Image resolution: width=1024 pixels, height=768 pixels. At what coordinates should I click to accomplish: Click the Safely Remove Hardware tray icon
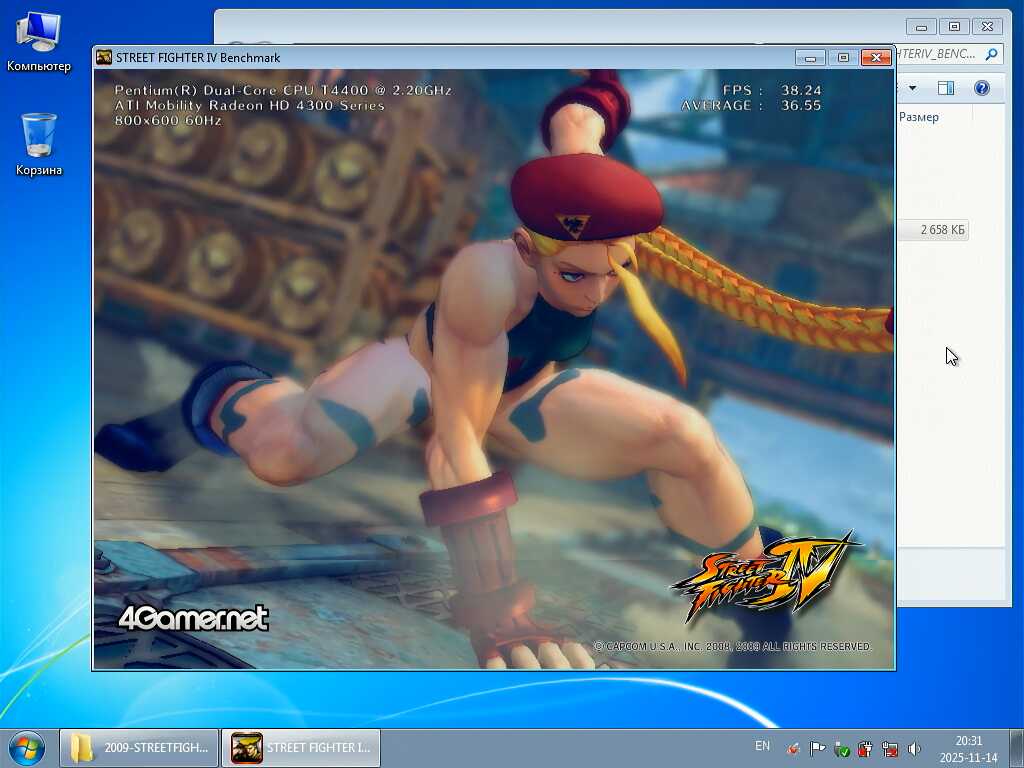coord(841,749)
